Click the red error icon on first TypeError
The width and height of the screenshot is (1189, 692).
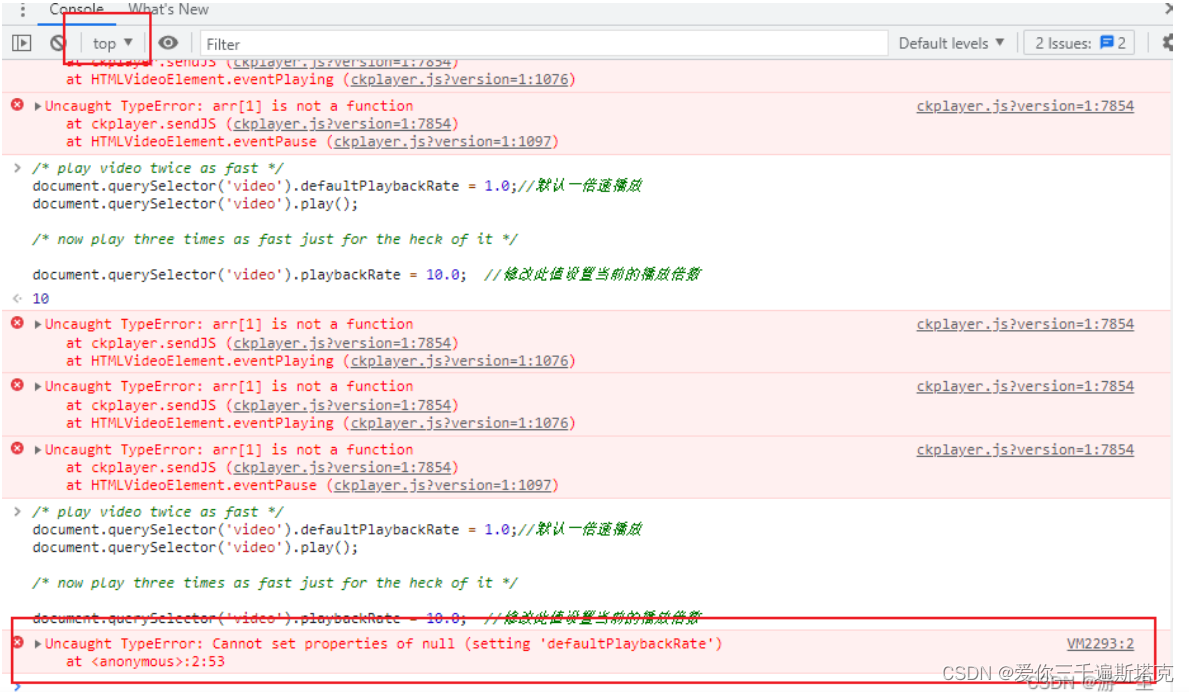15,103
